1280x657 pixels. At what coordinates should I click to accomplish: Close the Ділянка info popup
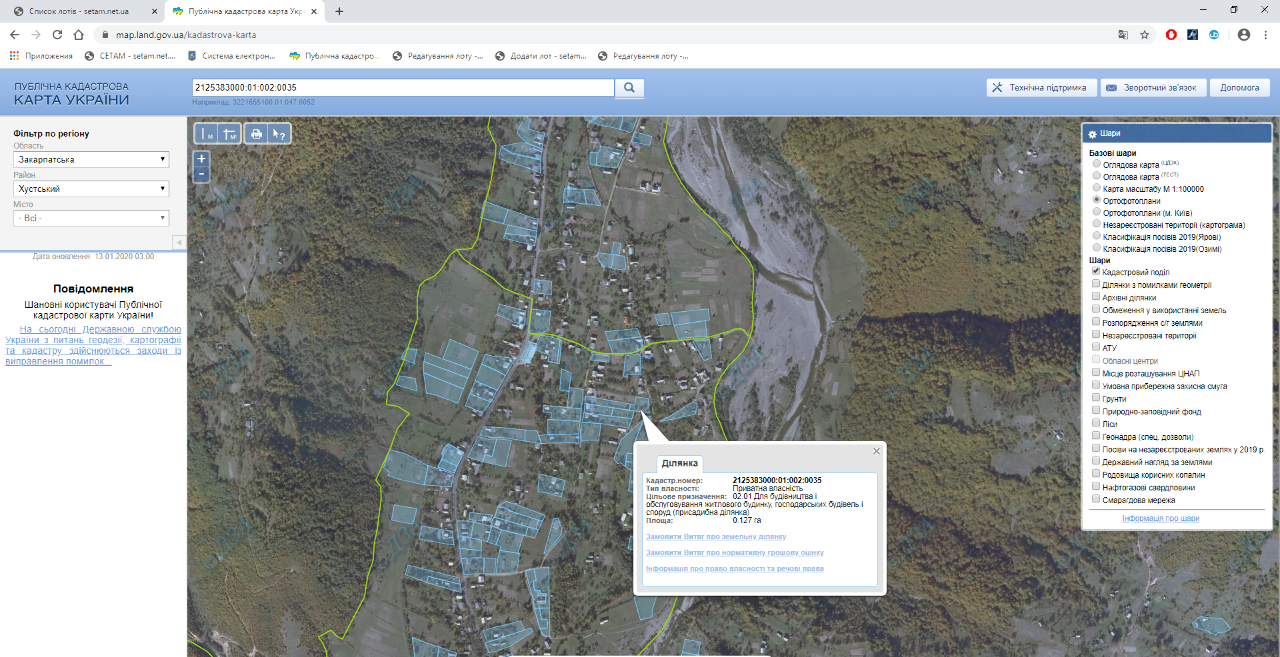[x=877, y=451]
